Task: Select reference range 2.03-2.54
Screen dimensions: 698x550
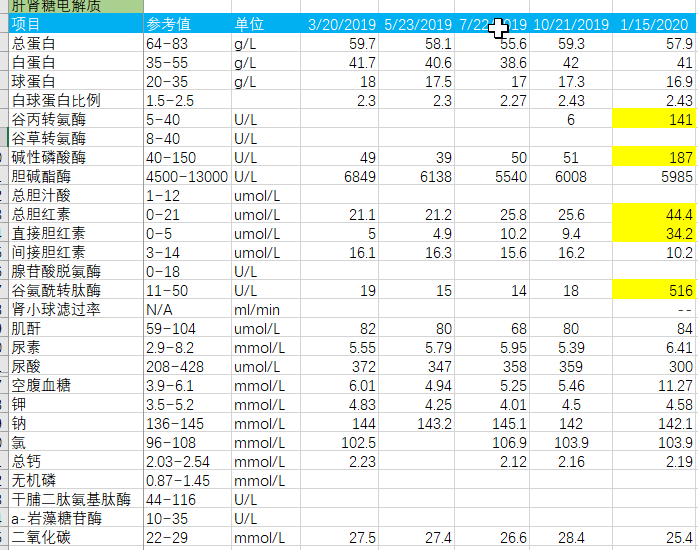Action: click(x=178, y=461)
